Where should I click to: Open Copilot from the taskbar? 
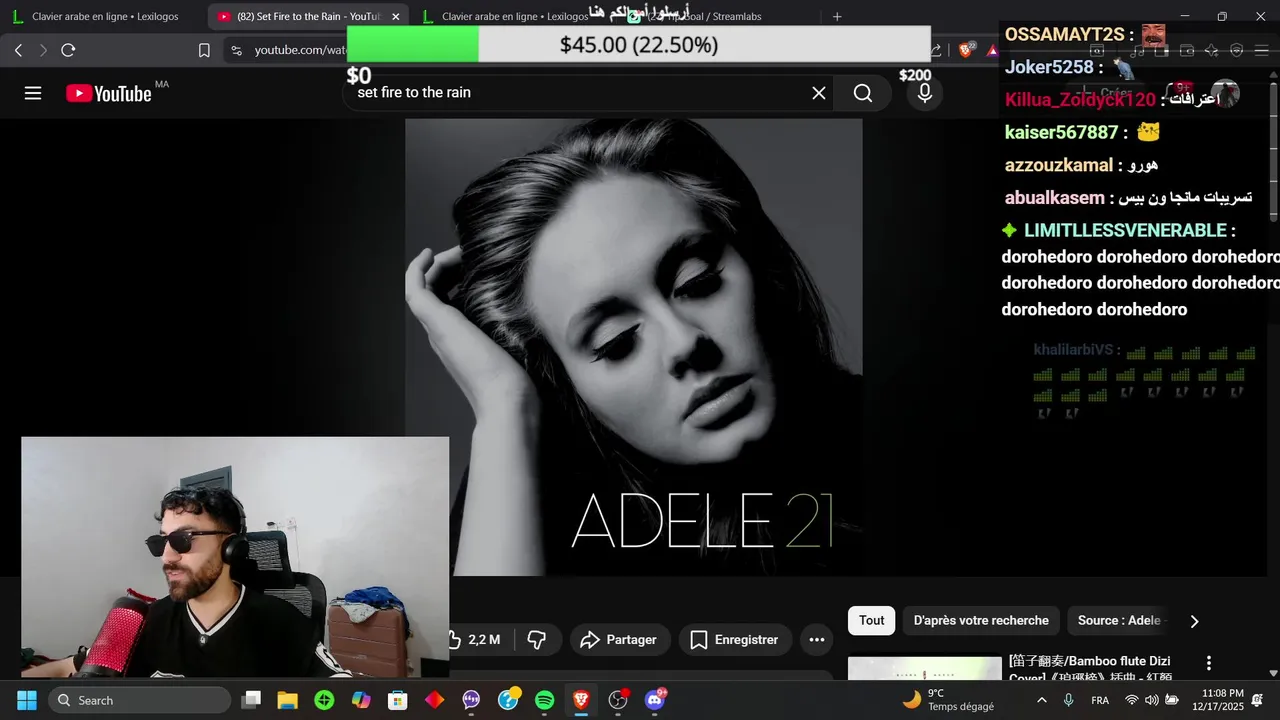[x=361, y=700]
